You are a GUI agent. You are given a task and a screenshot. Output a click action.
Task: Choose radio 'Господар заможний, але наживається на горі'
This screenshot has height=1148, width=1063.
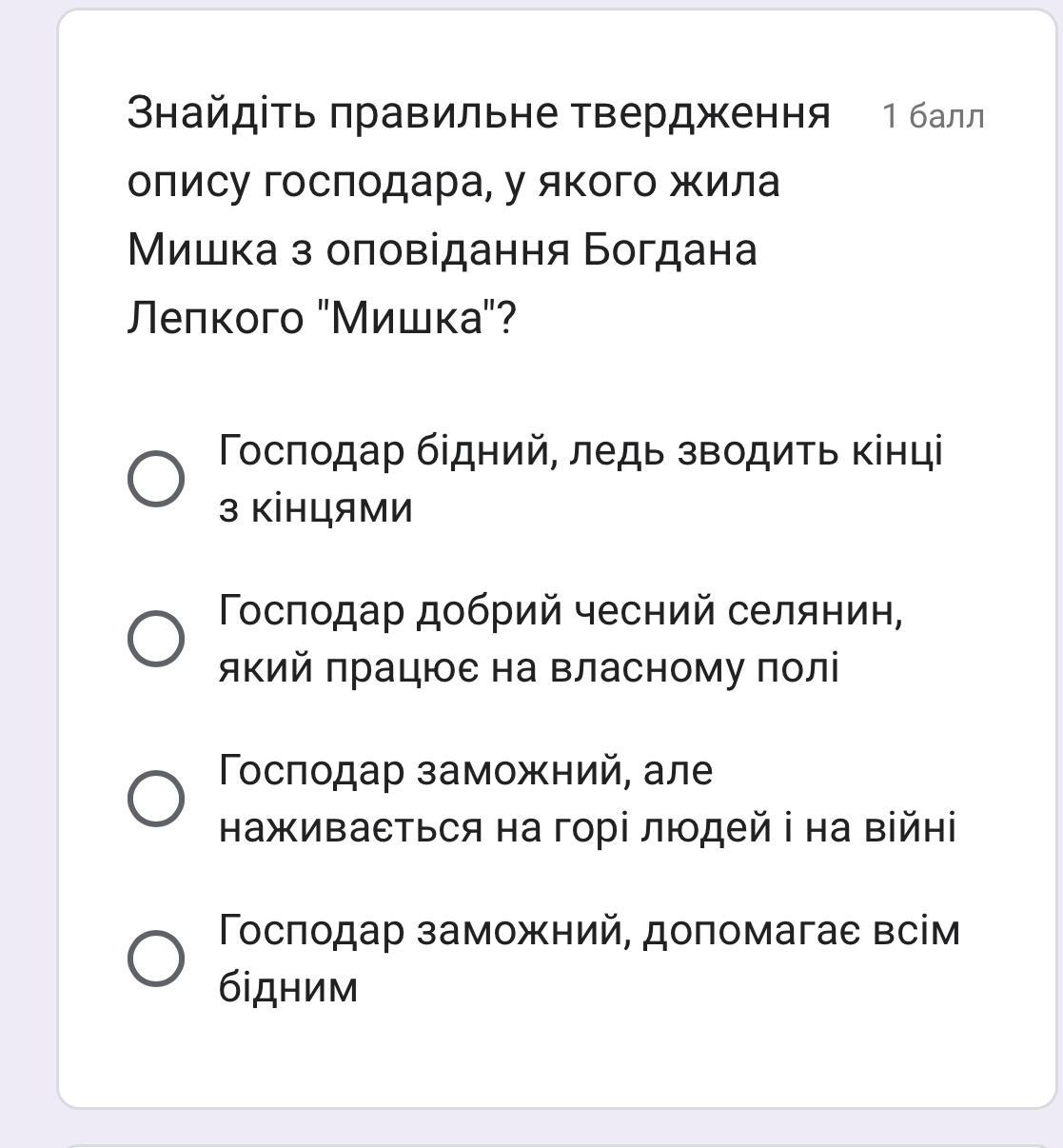(x=156, y=799)
